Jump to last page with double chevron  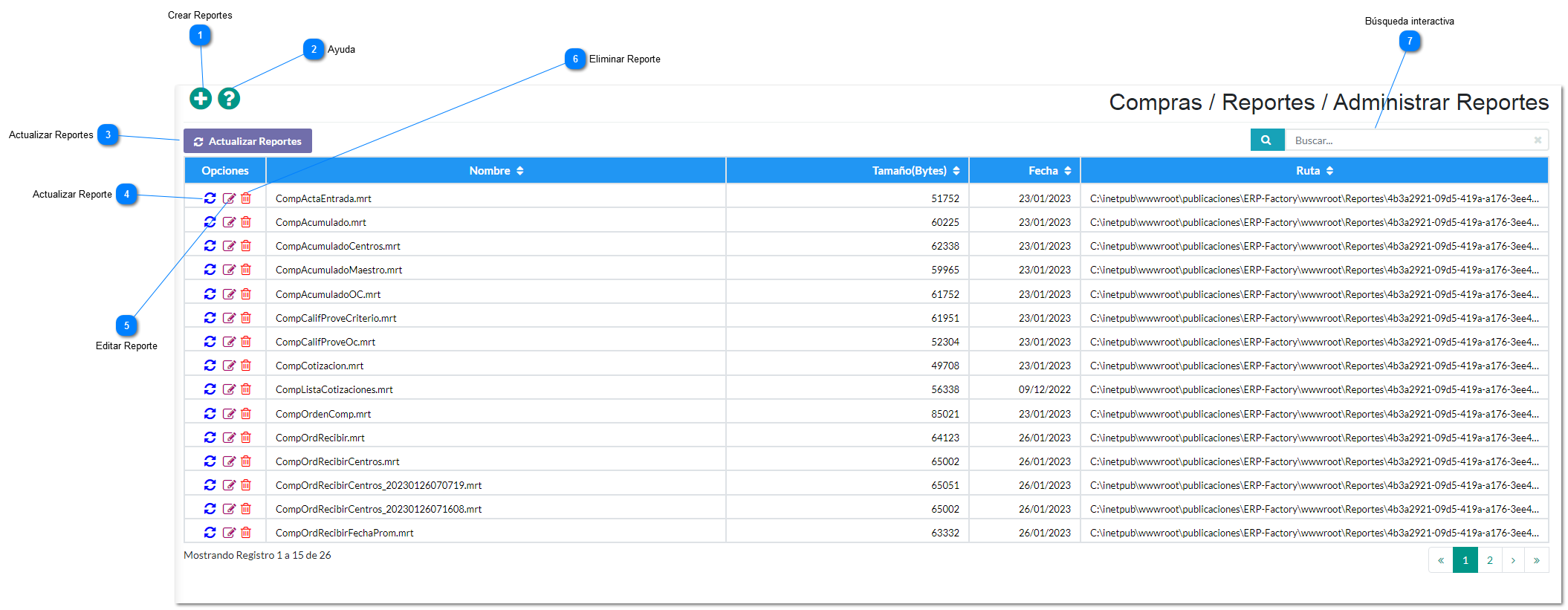pos(1537,560)
